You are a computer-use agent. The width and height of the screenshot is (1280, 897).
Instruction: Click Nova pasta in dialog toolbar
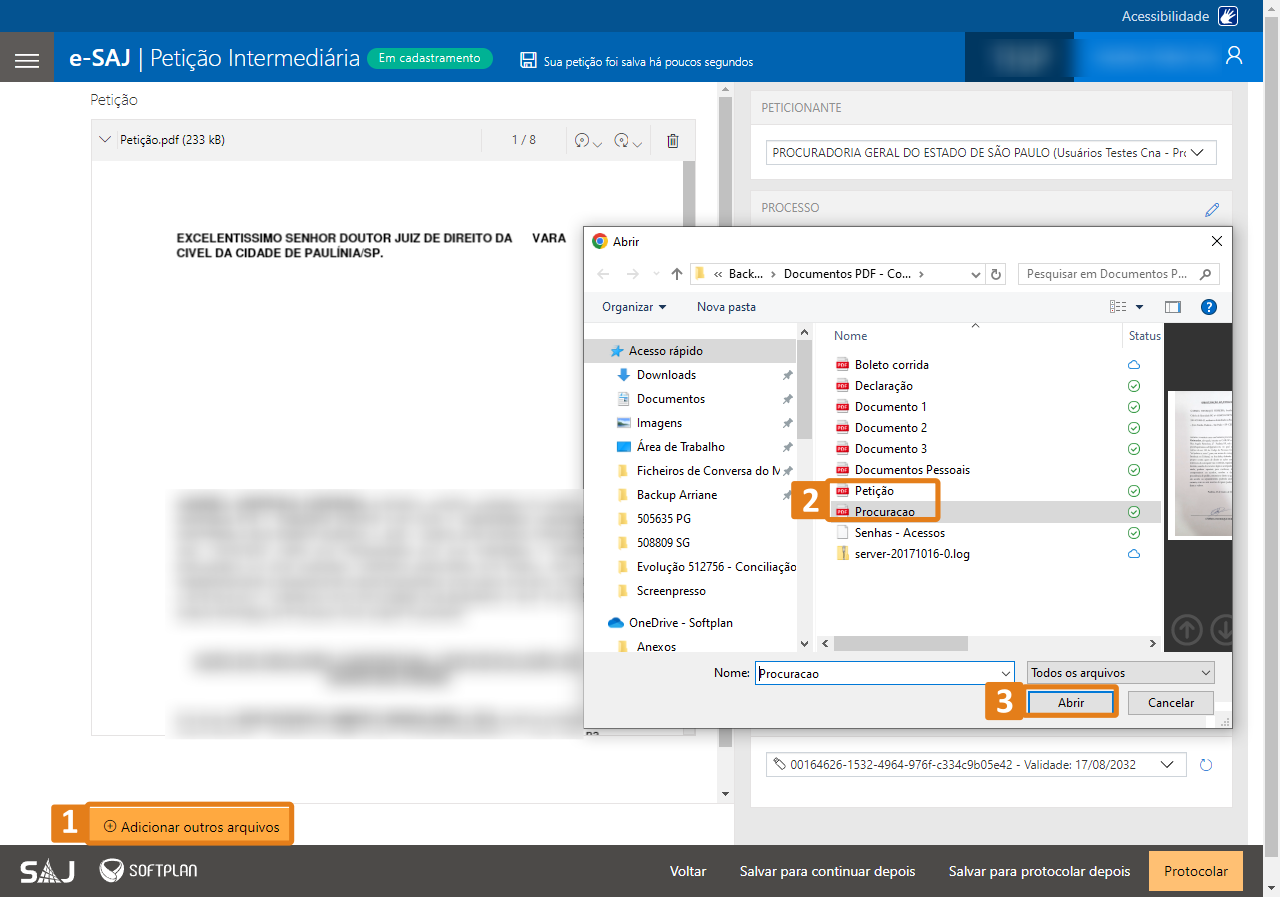[x=726, y=307]
